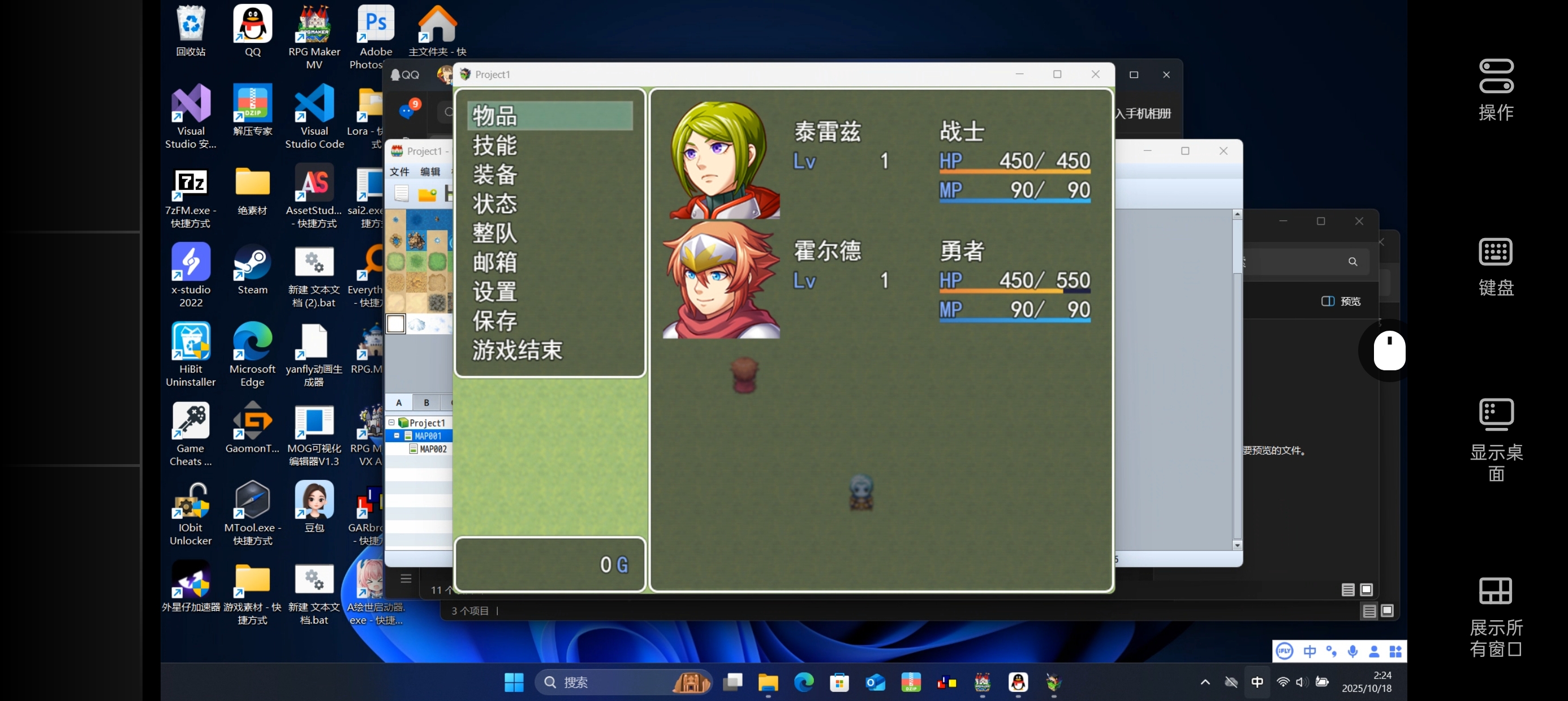This screenshot has width=1568, height=701.
Task: Click the taskbar search box
Action: pos(623,682)
